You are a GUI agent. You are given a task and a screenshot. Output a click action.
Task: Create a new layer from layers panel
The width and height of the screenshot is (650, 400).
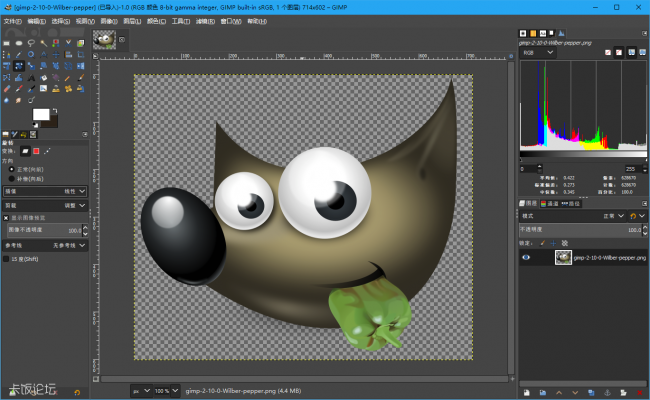point(526,392)
